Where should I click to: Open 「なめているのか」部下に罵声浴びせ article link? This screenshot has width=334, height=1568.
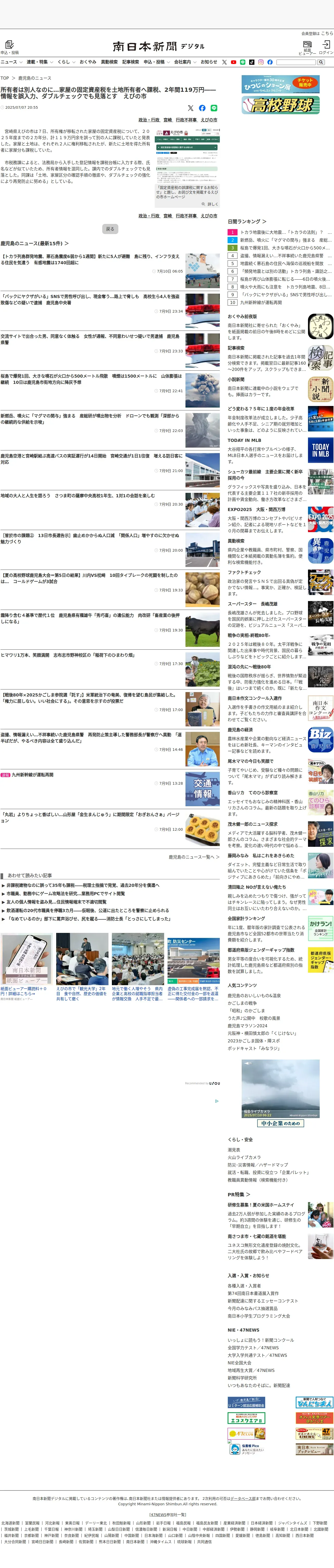pyautogui.click(x=88, y=919)
